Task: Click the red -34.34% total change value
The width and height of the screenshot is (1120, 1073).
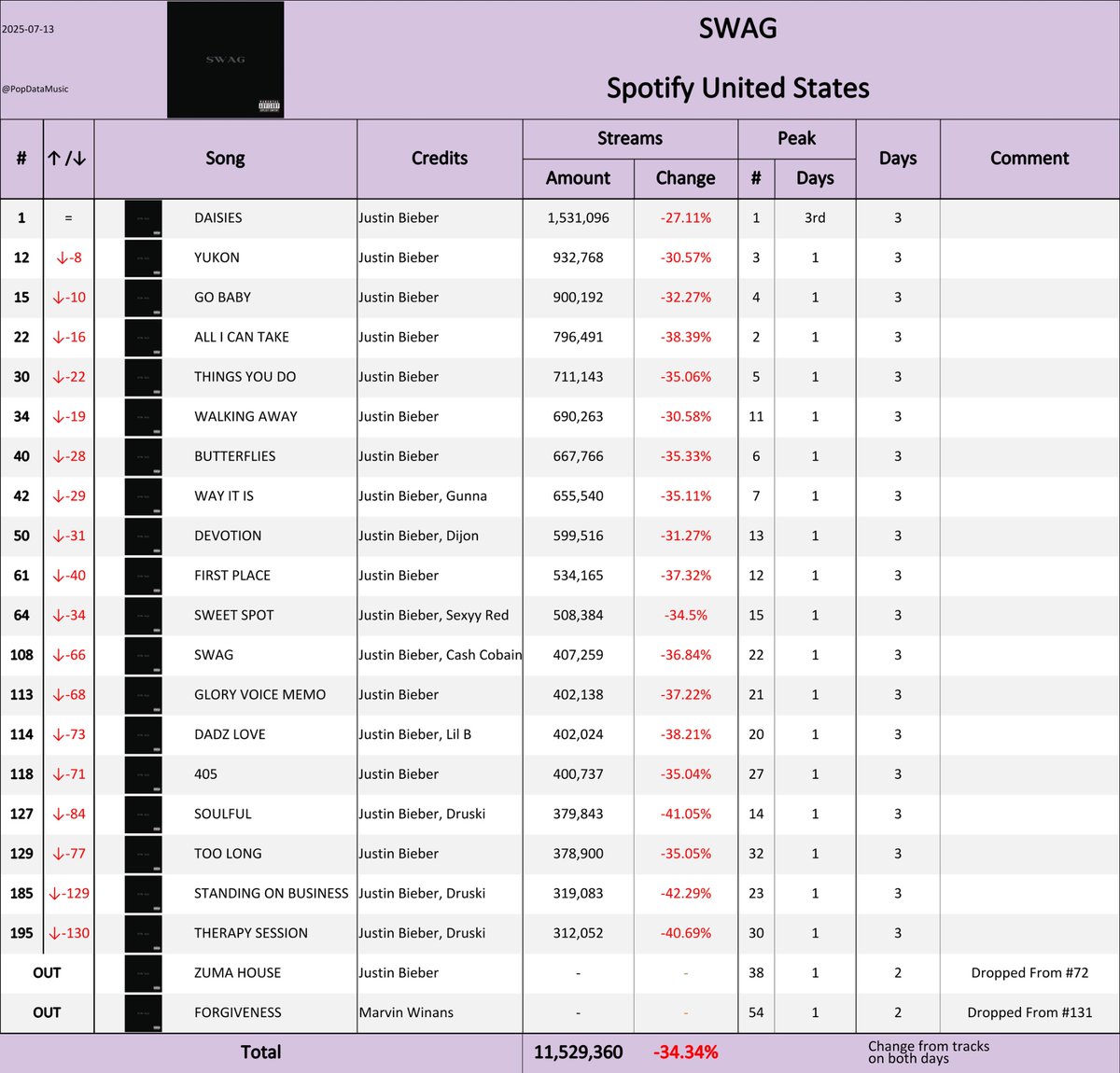Action: (688, 1052)
